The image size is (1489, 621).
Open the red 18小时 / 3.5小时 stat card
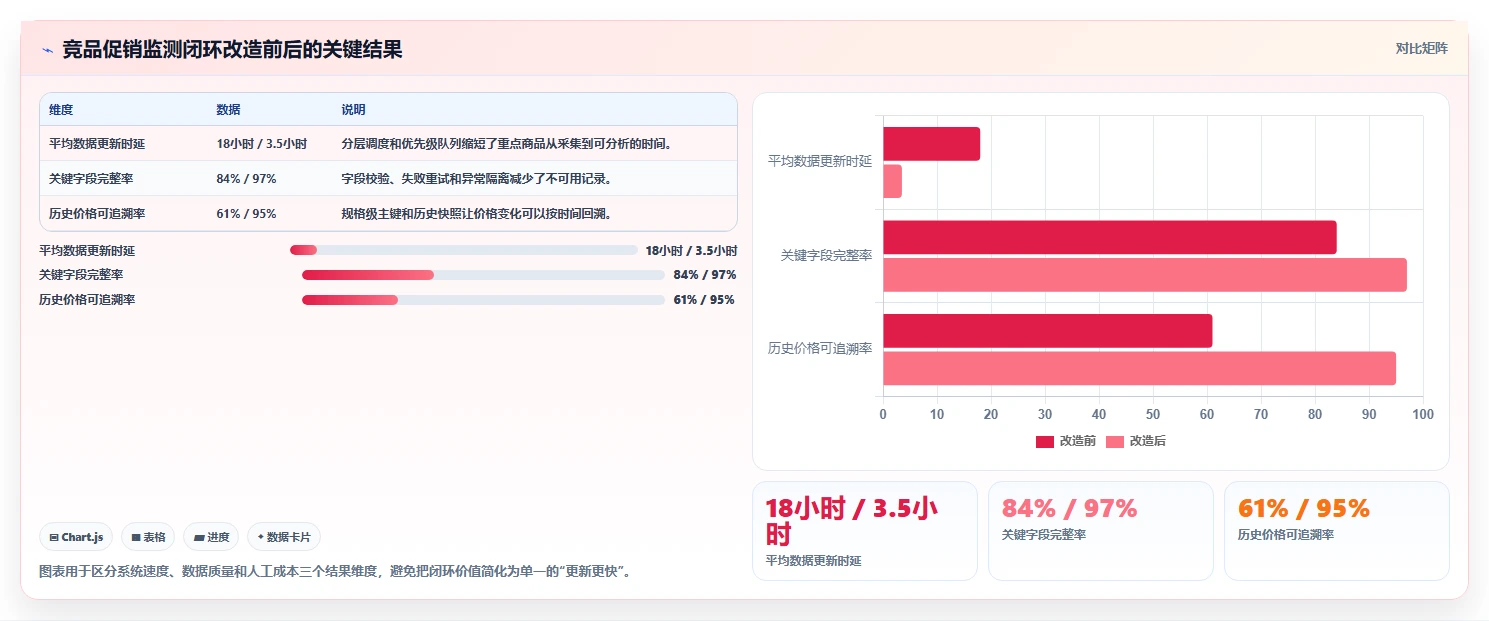click(865, 531)
